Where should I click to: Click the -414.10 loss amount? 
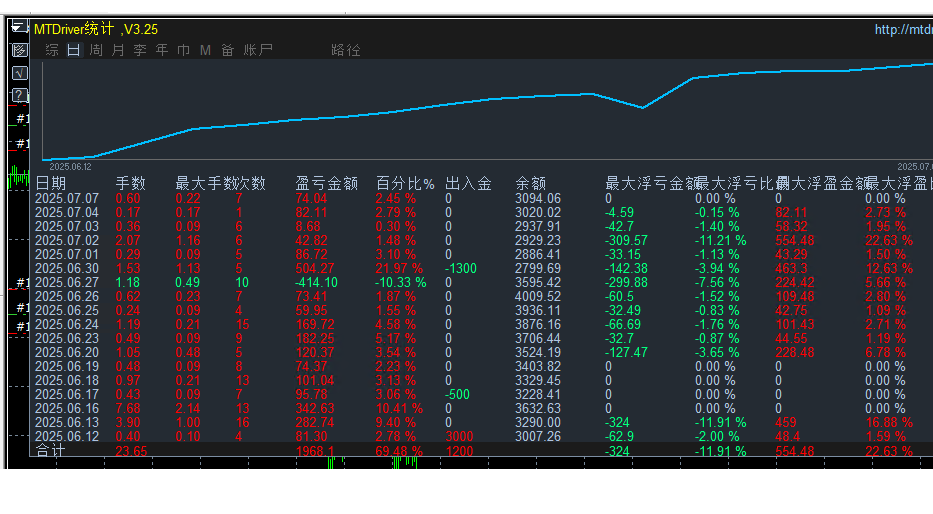point(317,282)
